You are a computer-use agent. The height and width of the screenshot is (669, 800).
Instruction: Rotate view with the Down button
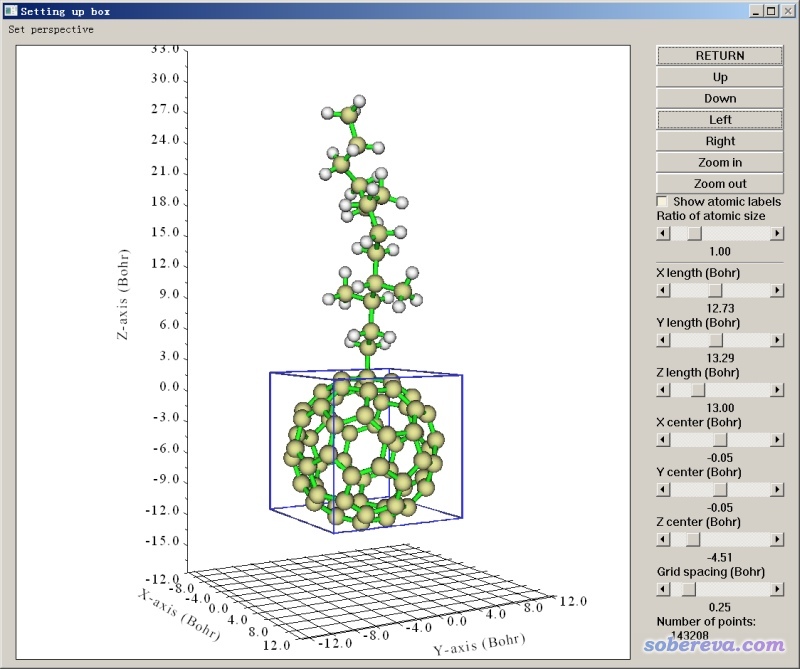click(719, 98)
